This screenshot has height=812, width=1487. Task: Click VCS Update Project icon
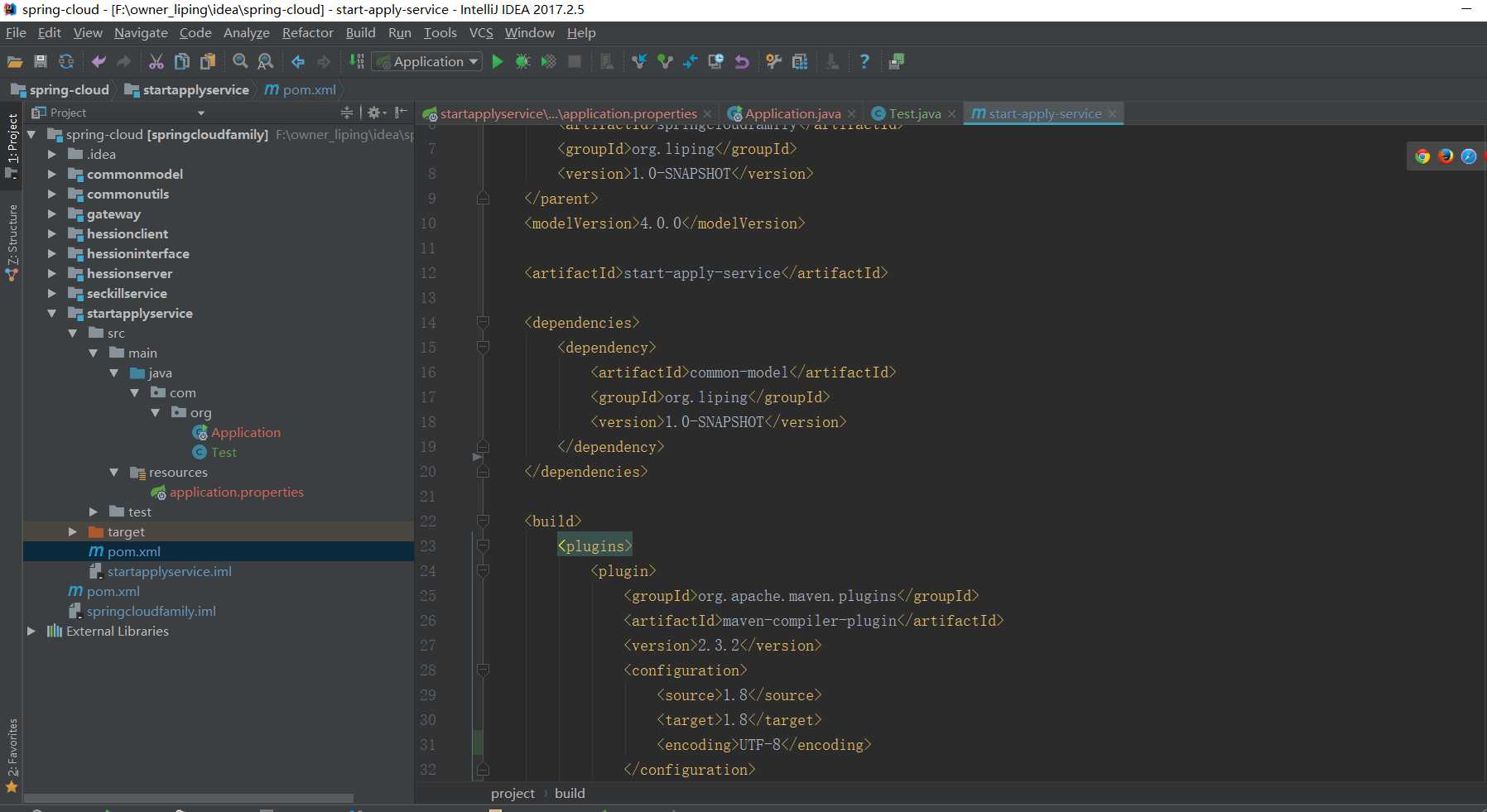pos(639,61)
